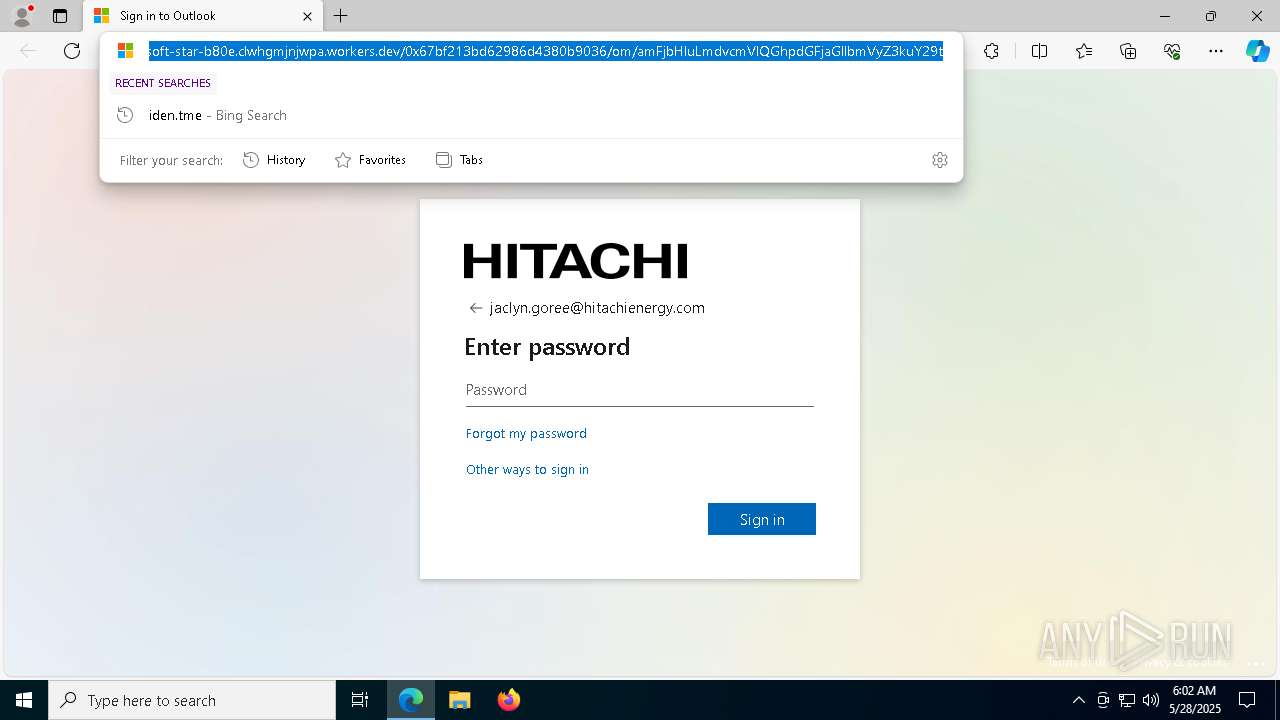Screen dimensions: 1280x720
Task: Filter search by Favorites
Action: [x=370, y=160]
